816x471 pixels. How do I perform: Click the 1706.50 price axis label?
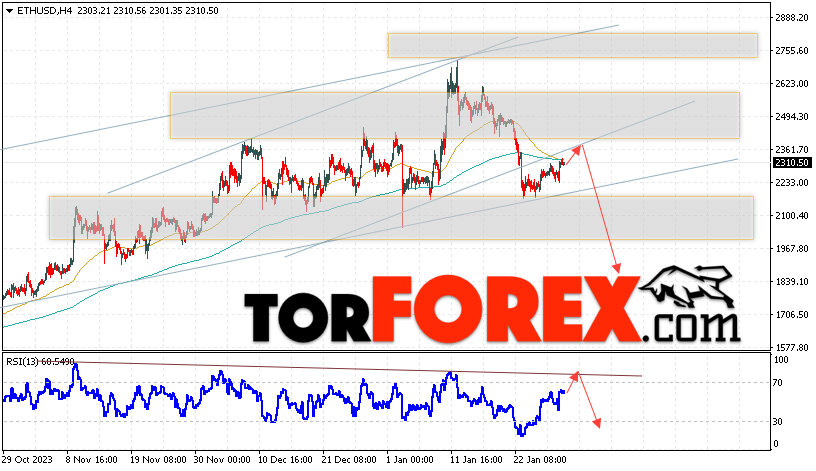[792, 315]
